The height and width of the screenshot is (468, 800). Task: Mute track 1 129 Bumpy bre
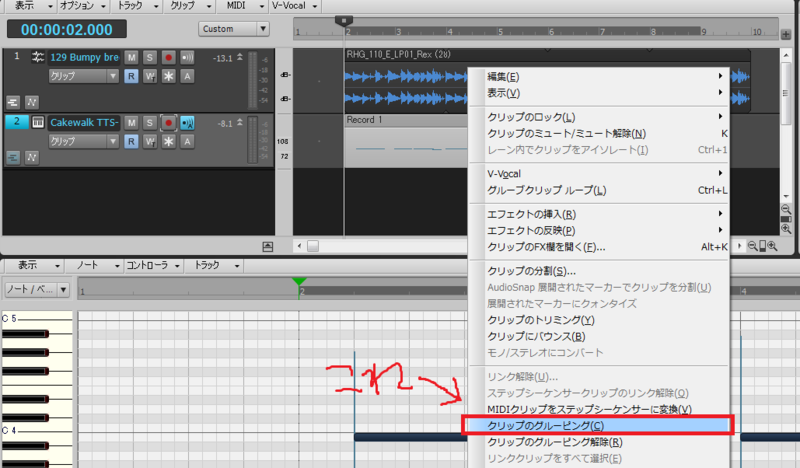(131, 57)
